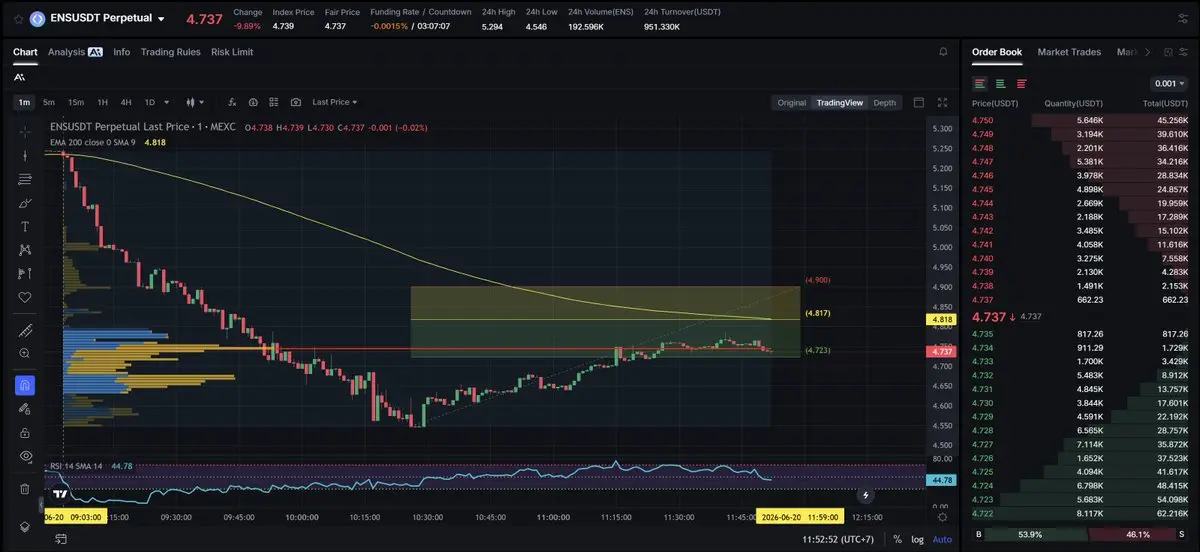Open the Trading Rules tab
Screen dimensions: 1200x552
(x=170, y=52)
